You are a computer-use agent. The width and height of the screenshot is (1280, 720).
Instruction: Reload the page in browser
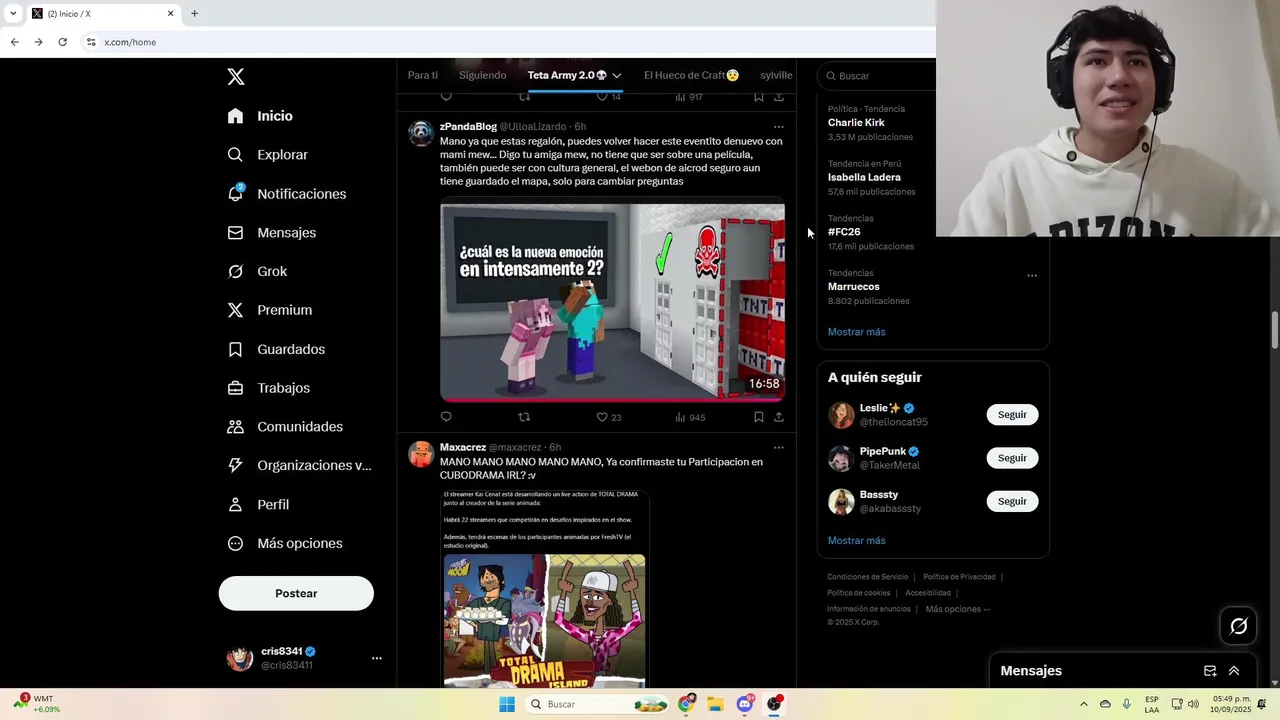pyautogui.click(x=62, y=42)
